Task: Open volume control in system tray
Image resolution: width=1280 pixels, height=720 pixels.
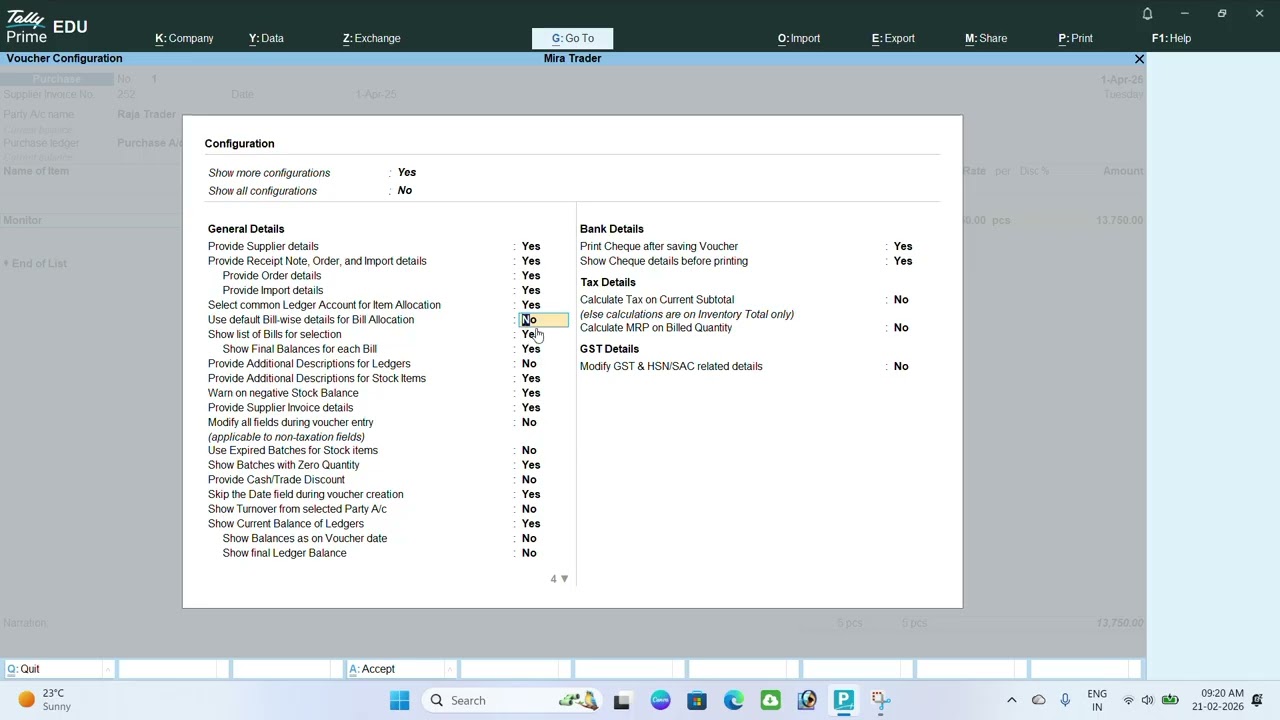Action: pos(1147,700)
